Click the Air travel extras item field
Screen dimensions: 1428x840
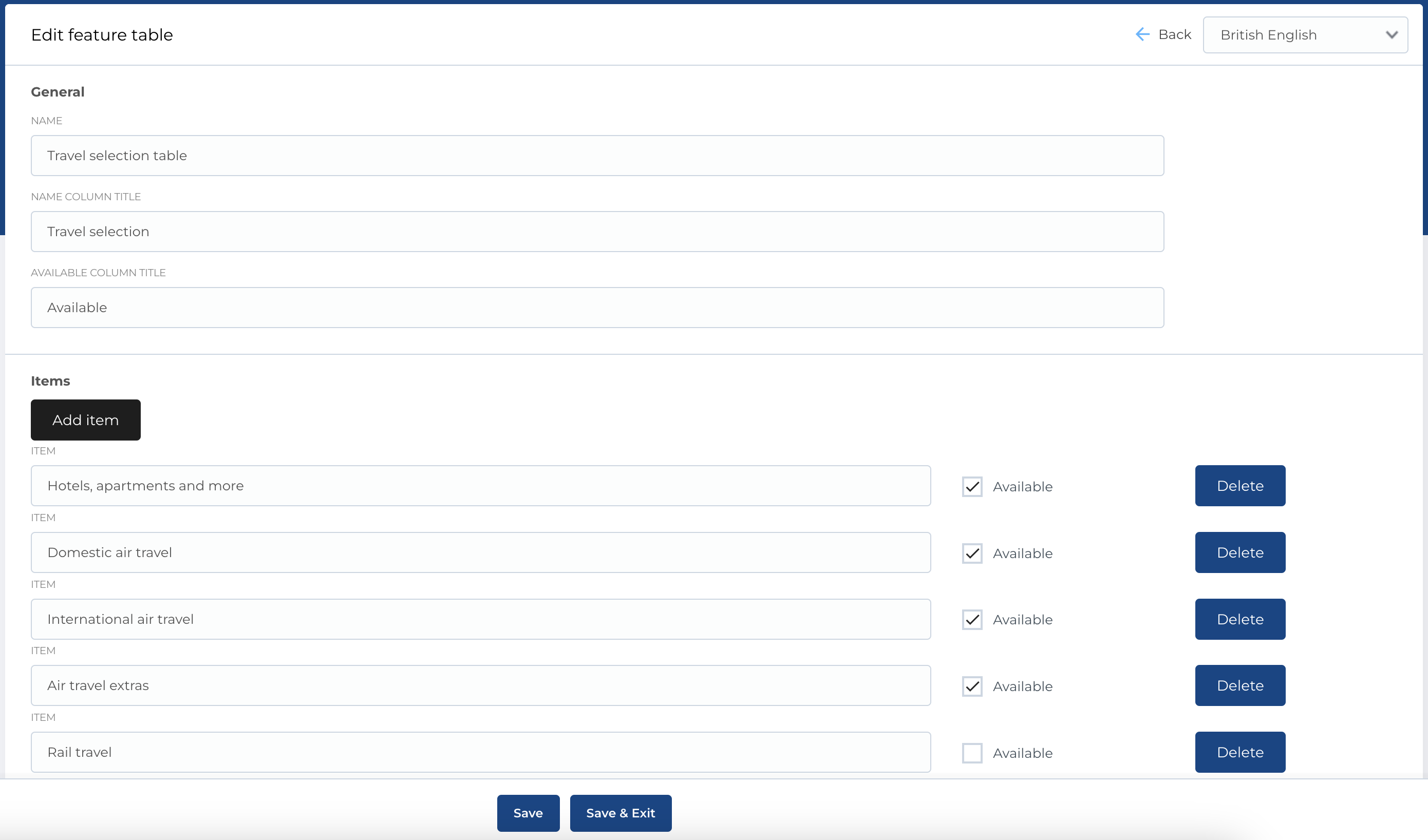pyautogui.click(x=480, y=685)
